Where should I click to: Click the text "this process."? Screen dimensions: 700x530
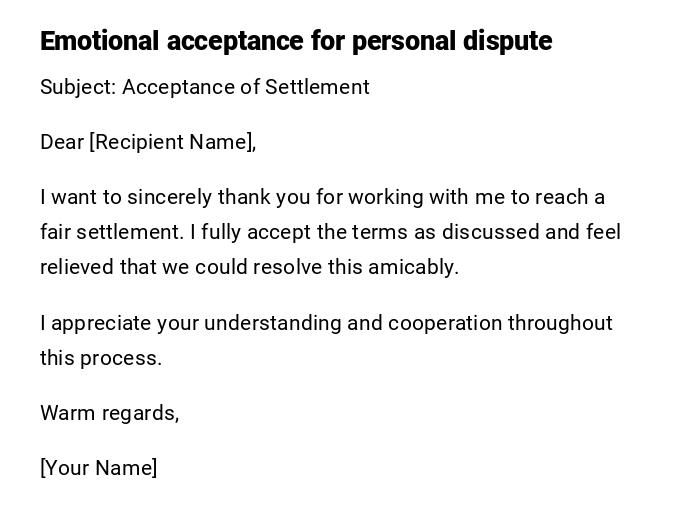101,358
